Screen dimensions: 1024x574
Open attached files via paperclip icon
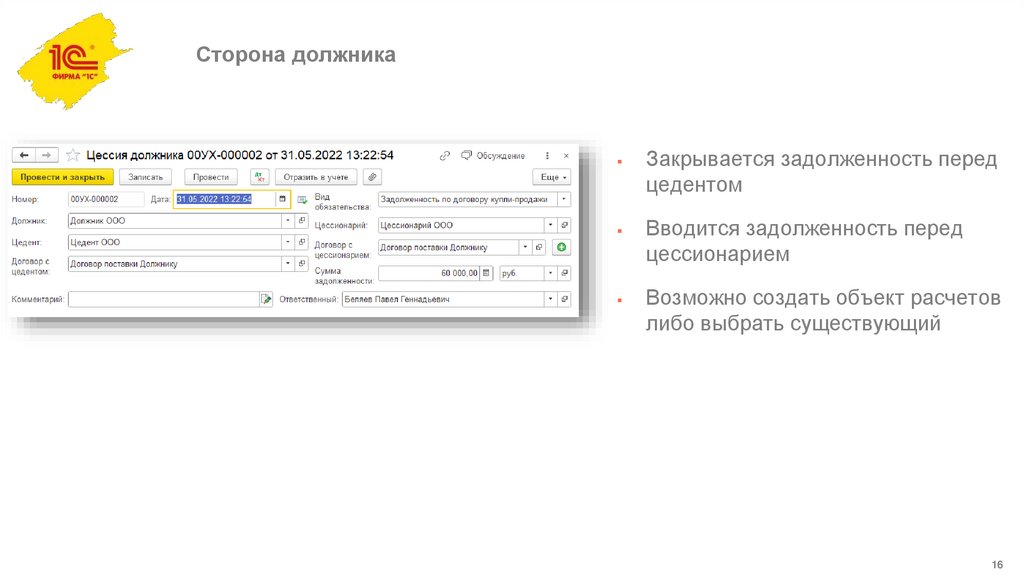coord(372,177)
